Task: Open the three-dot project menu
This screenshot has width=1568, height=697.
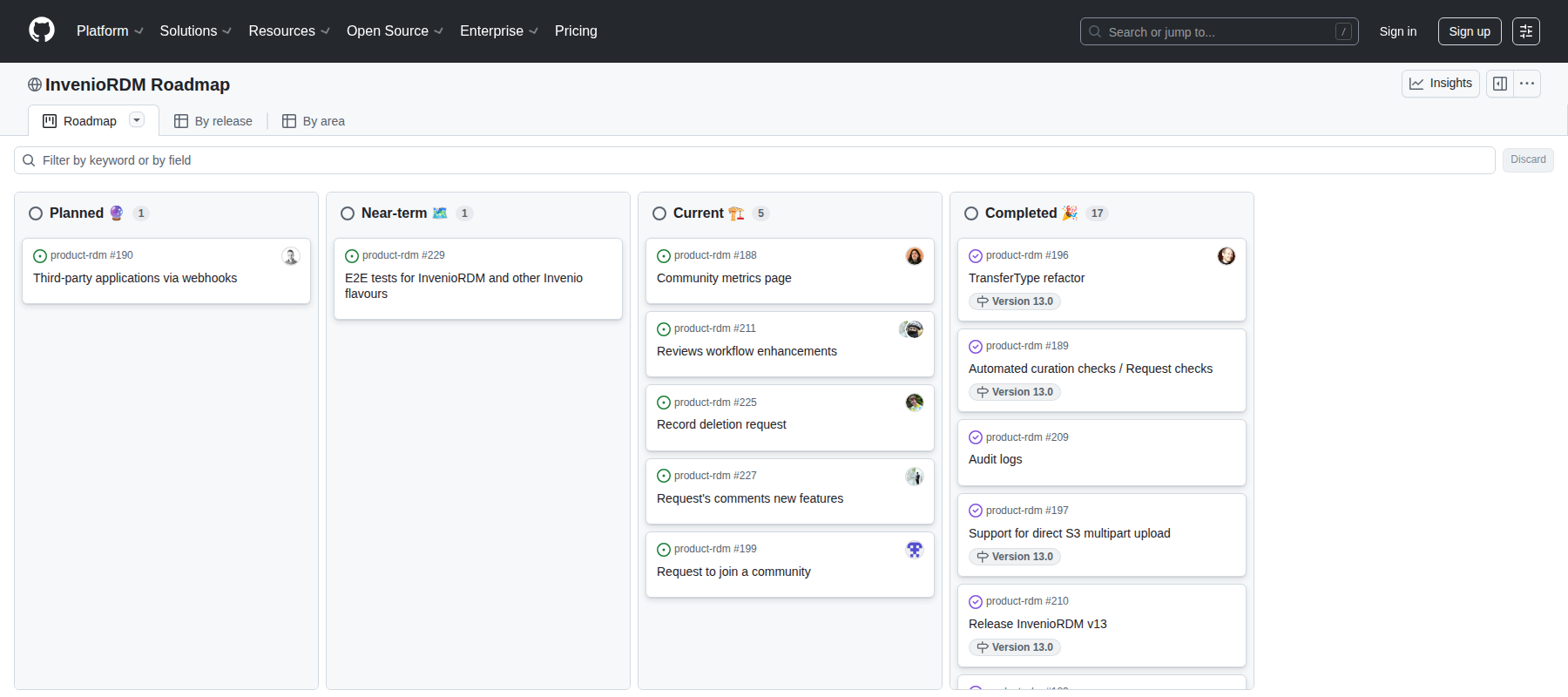Action: coord(1527,84)
